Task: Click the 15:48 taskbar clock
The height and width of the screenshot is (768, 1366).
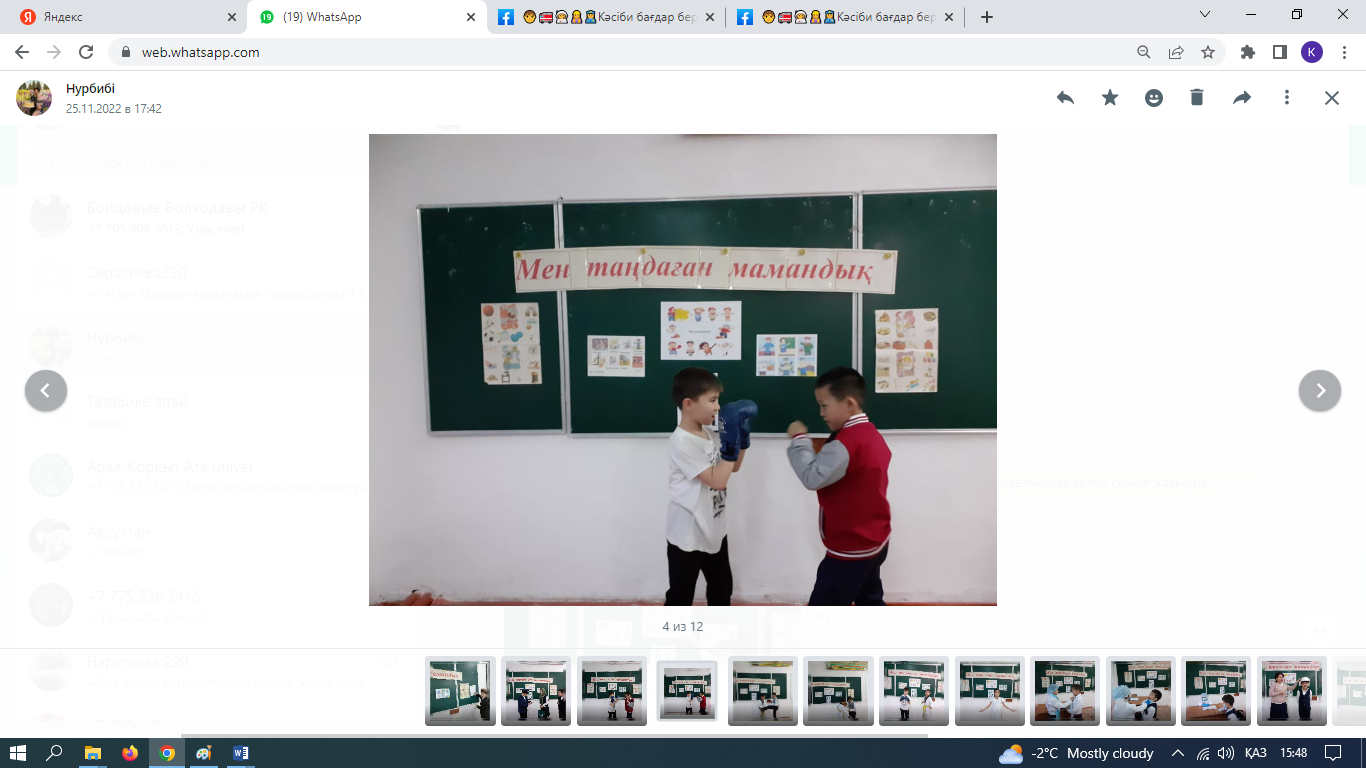Action: coord(1293,753)
